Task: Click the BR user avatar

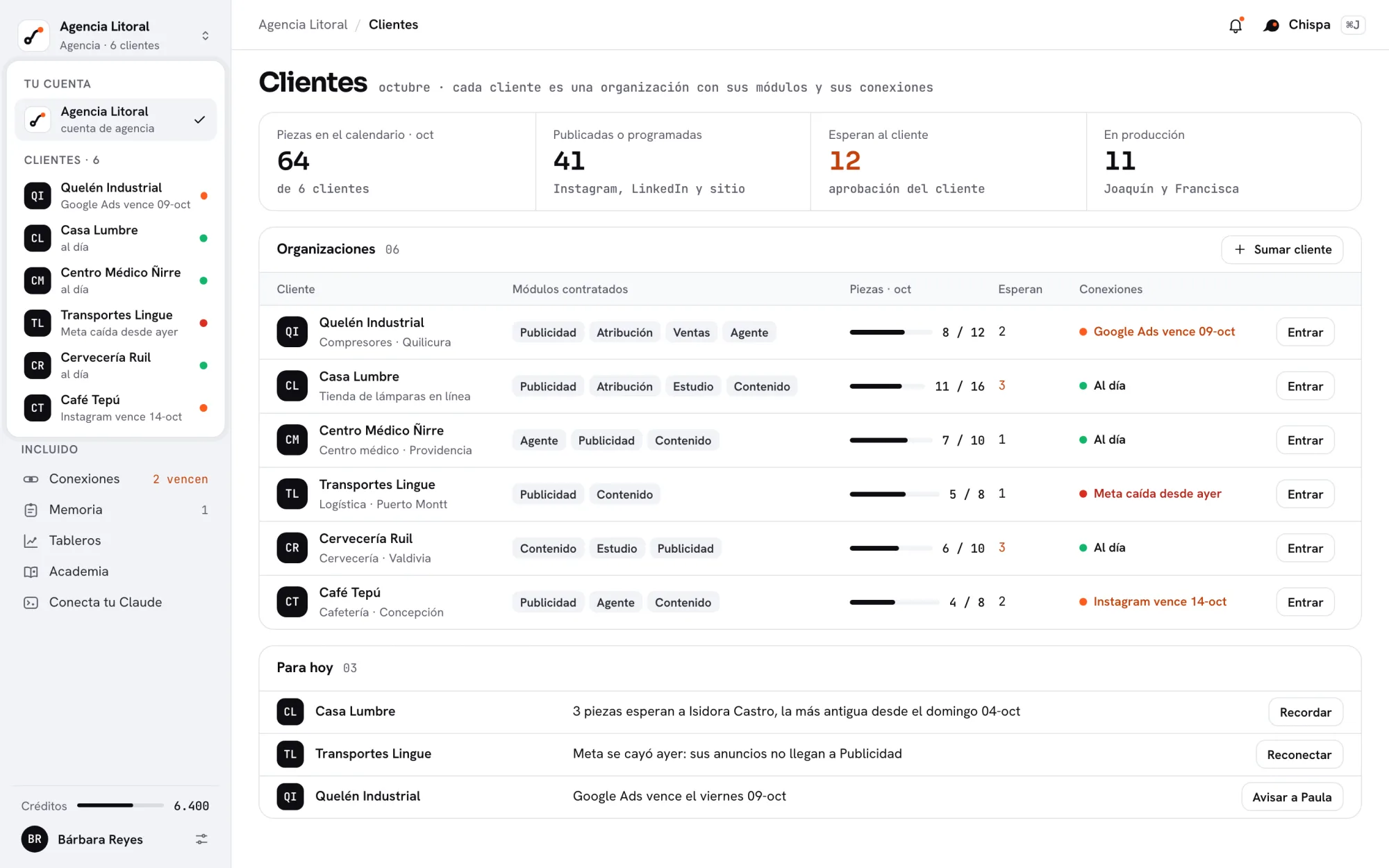Action: tap(35, 839)
